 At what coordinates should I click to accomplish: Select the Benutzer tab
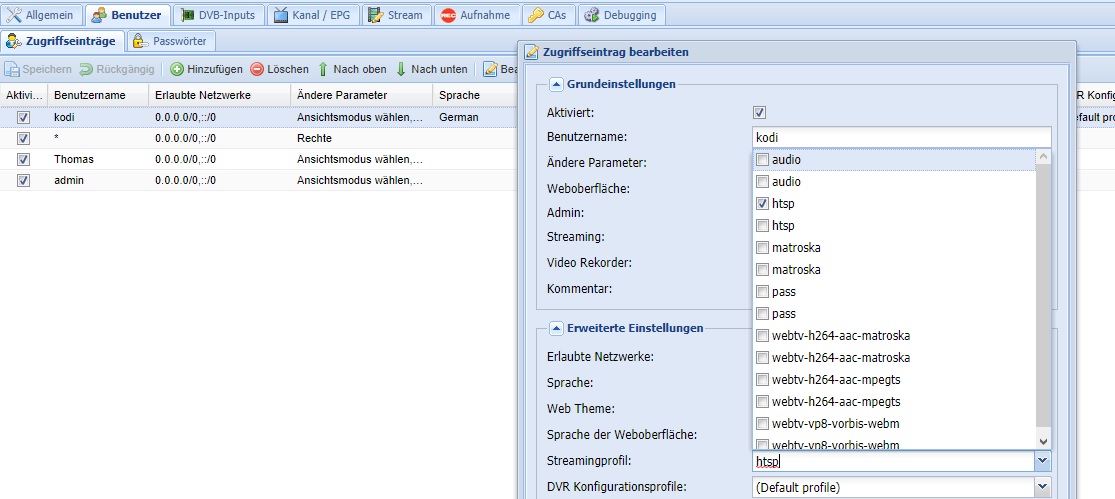click(127, 14)
